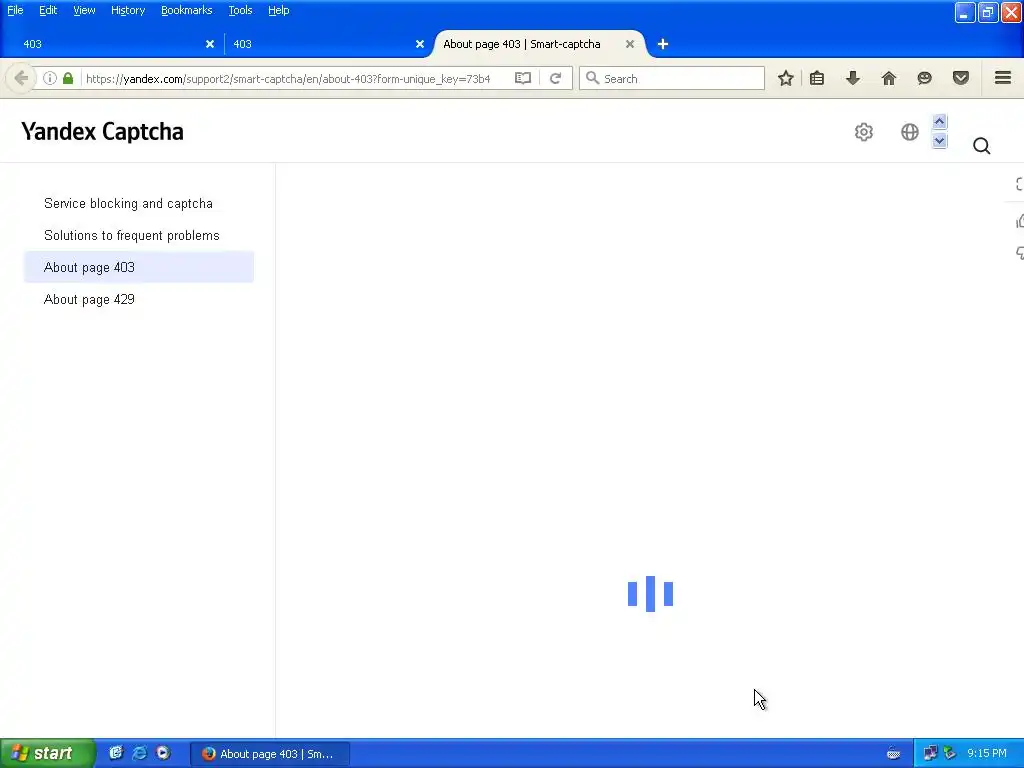Click the thumbs up feedback icon
Viewport: 1024px width, 768px height.
[x=1019, y=221]
